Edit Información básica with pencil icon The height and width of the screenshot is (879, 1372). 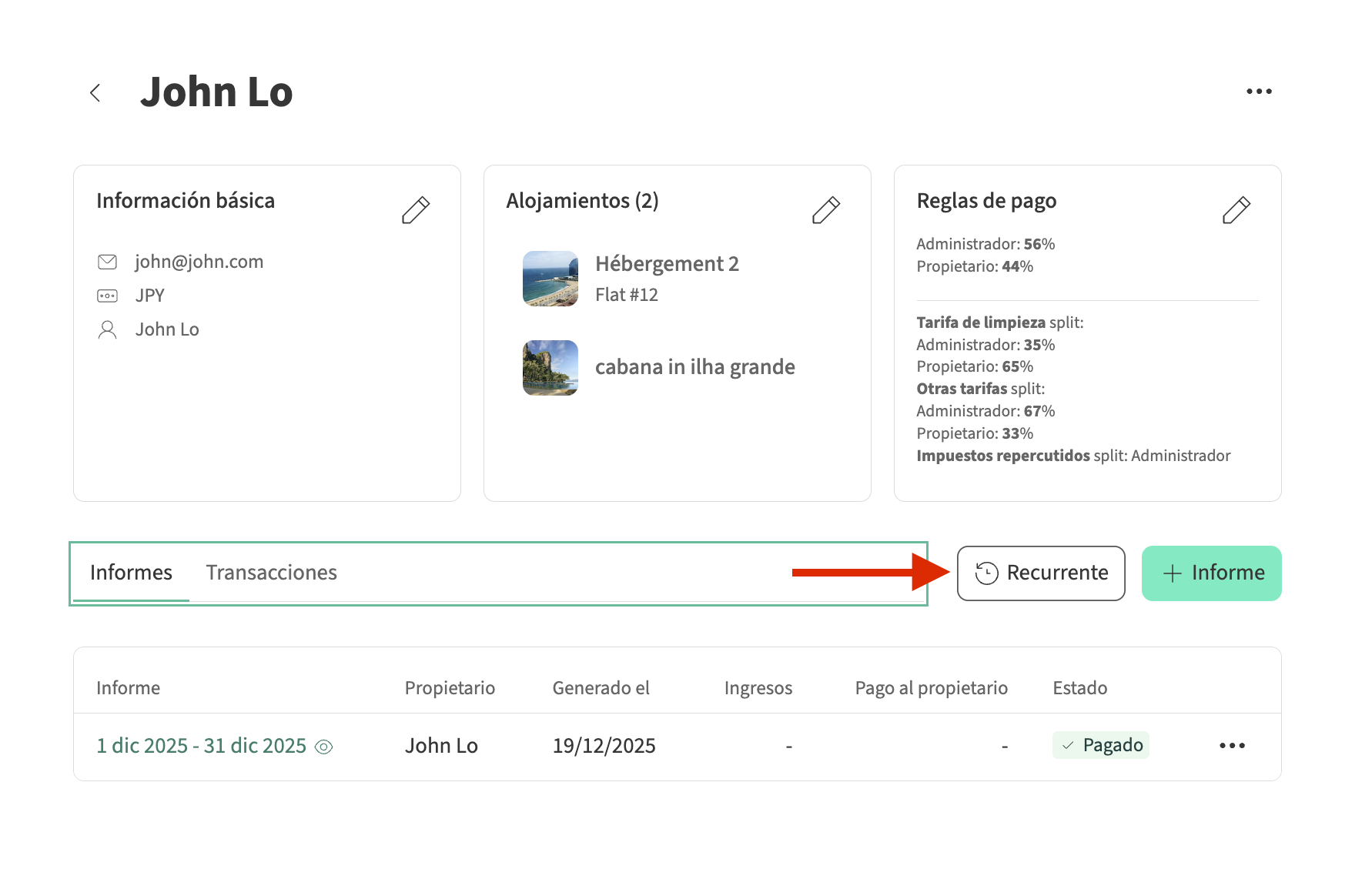pos(416,210)
